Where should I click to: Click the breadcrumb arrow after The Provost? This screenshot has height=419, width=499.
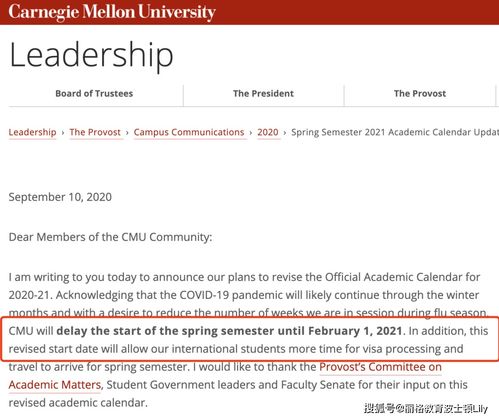(x=127, y=133)
